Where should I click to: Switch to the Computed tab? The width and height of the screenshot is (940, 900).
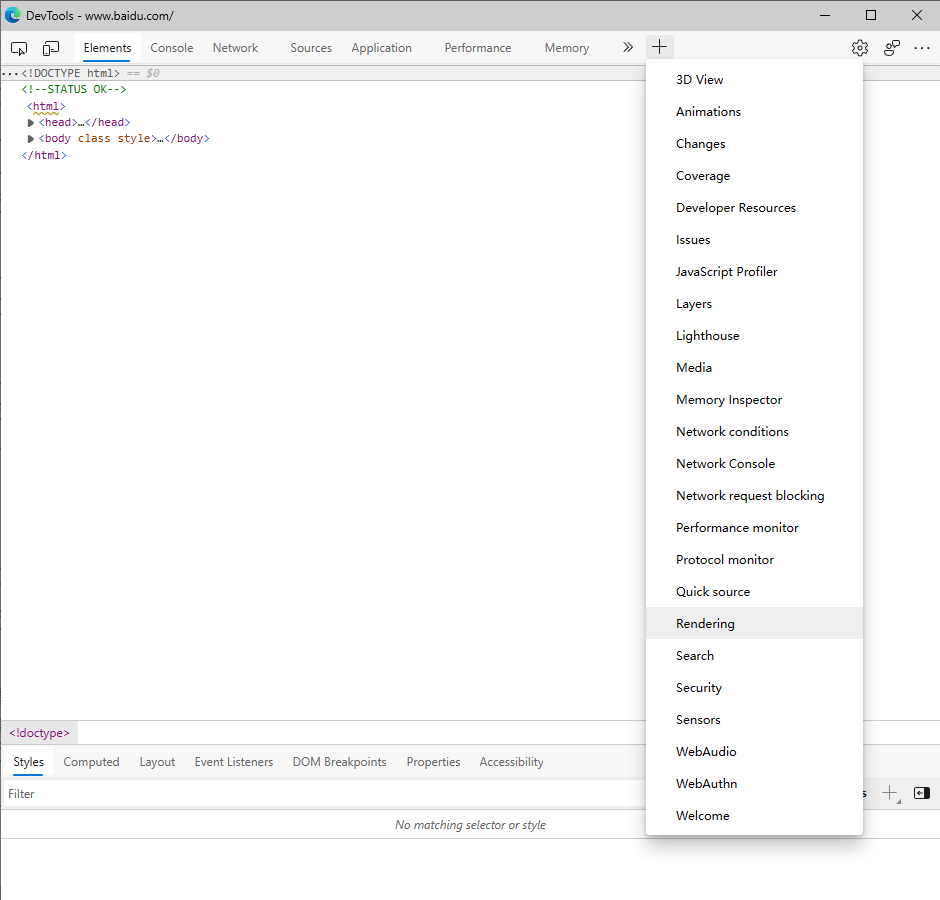coord(91,762)
